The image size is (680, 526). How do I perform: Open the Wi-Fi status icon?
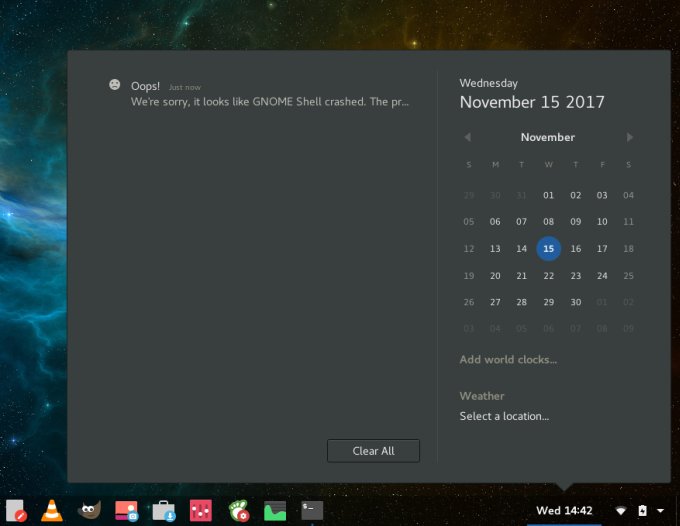621,511
